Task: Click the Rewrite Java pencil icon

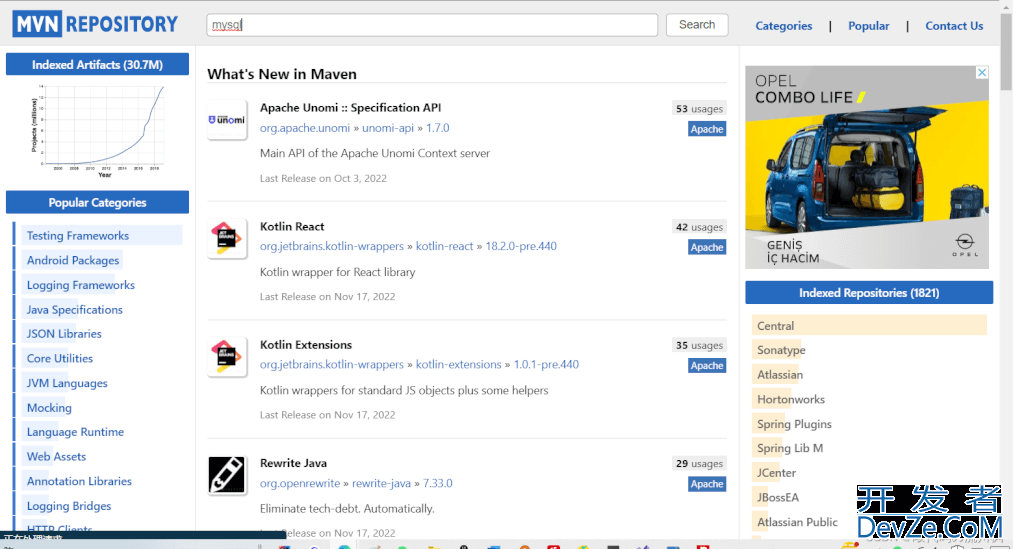Action: pyautogui.click(x=227, y=475)
